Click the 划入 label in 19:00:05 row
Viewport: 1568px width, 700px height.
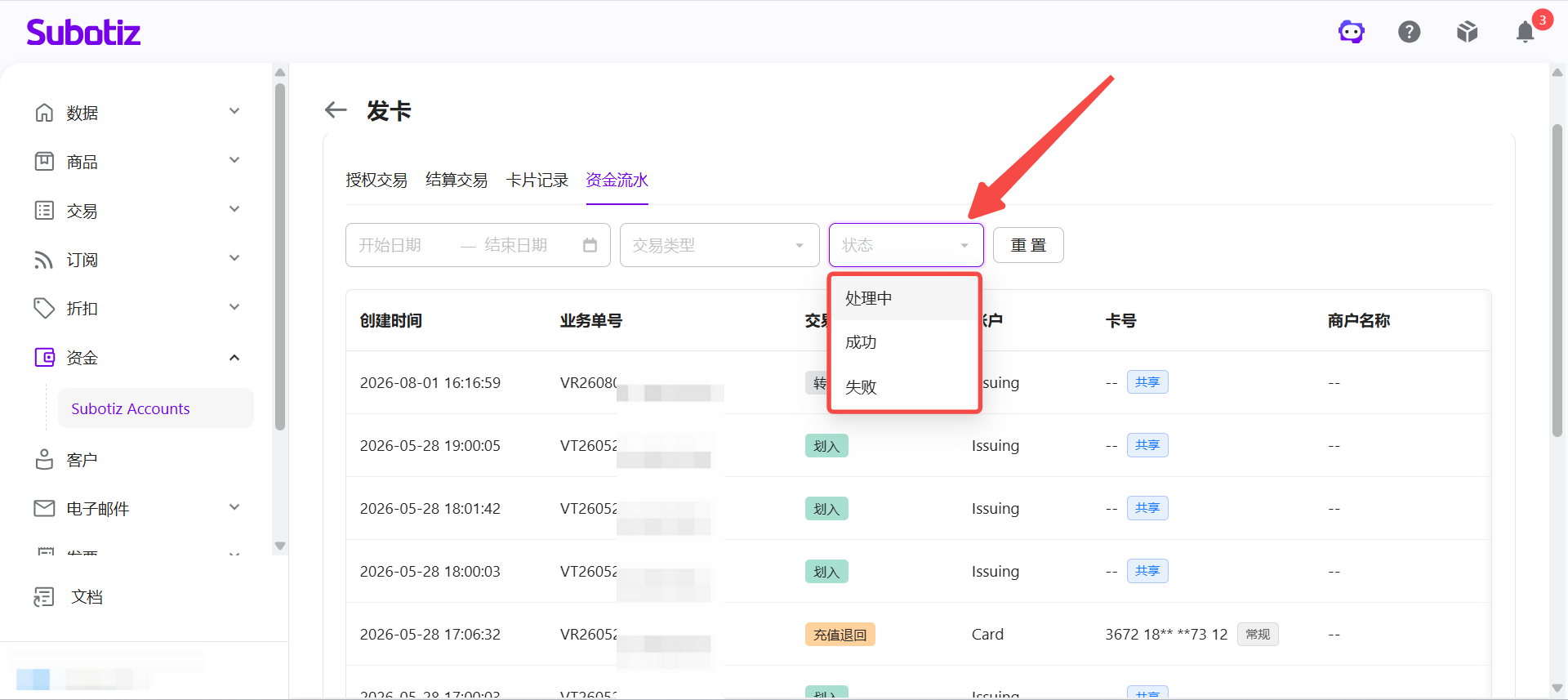(826, 446)
